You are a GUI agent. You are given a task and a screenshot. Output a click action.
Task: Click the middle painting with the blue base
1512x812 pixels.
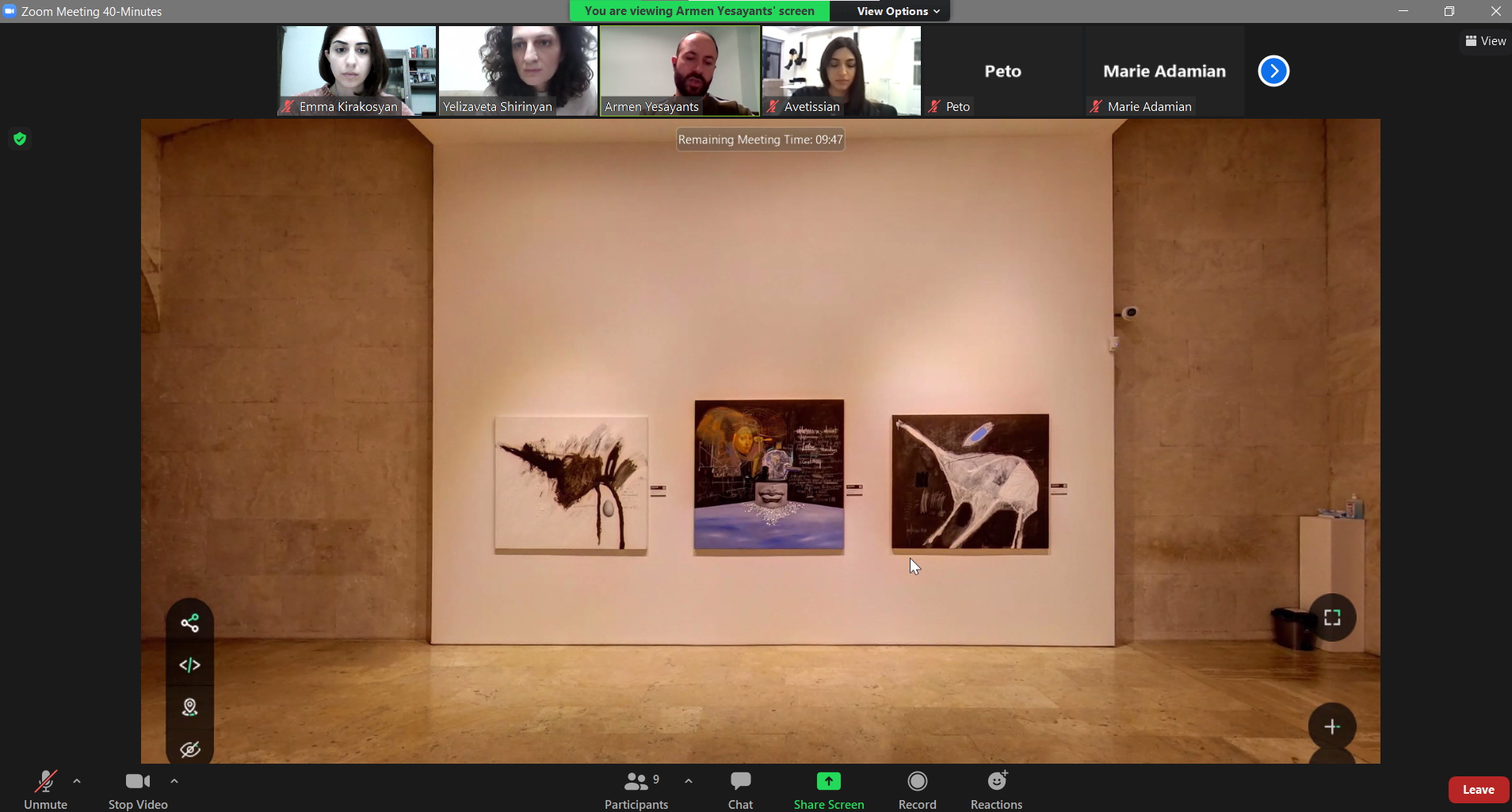[x=769, y=475]
